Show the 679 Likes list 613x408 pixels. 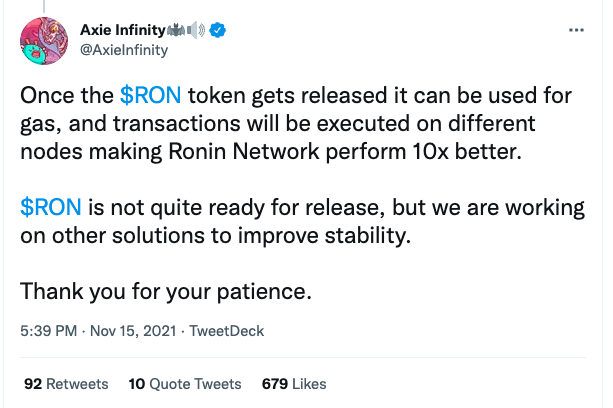[293, 383]
